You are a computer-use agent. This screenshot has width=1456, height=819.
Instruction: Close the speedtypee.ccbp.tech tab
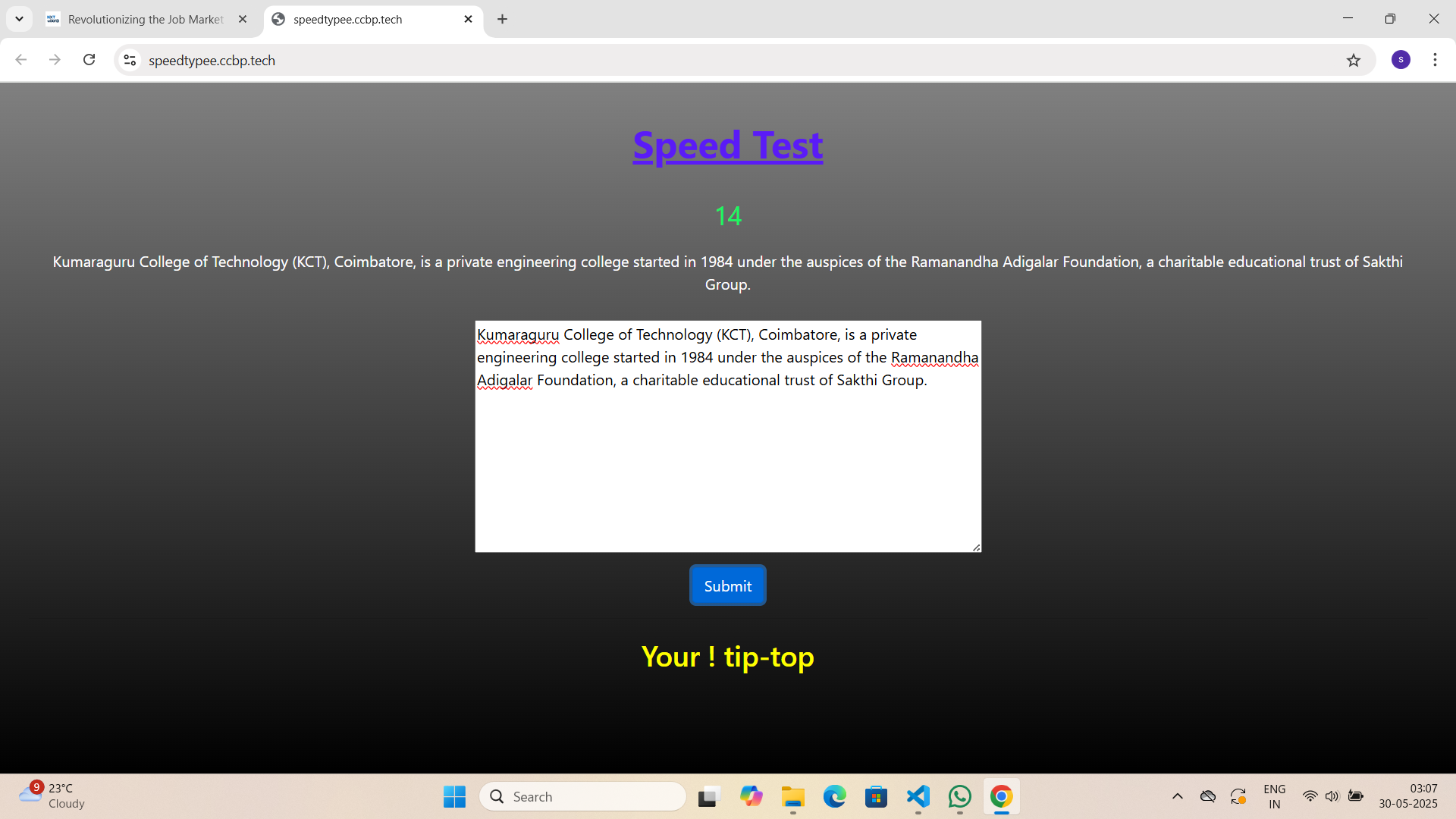tap(468, 19)
